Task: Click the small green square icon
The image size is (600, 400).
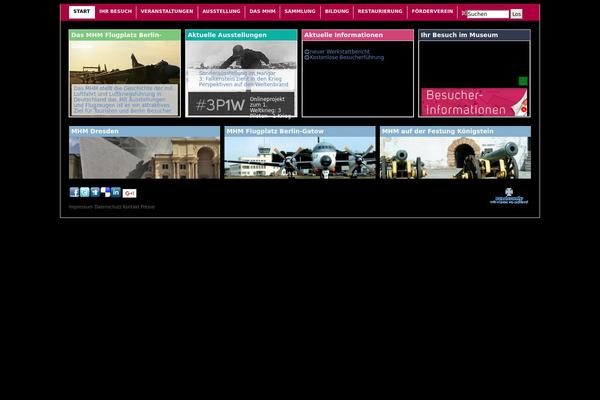Action: pyautogui.click(x=523, y=81)
